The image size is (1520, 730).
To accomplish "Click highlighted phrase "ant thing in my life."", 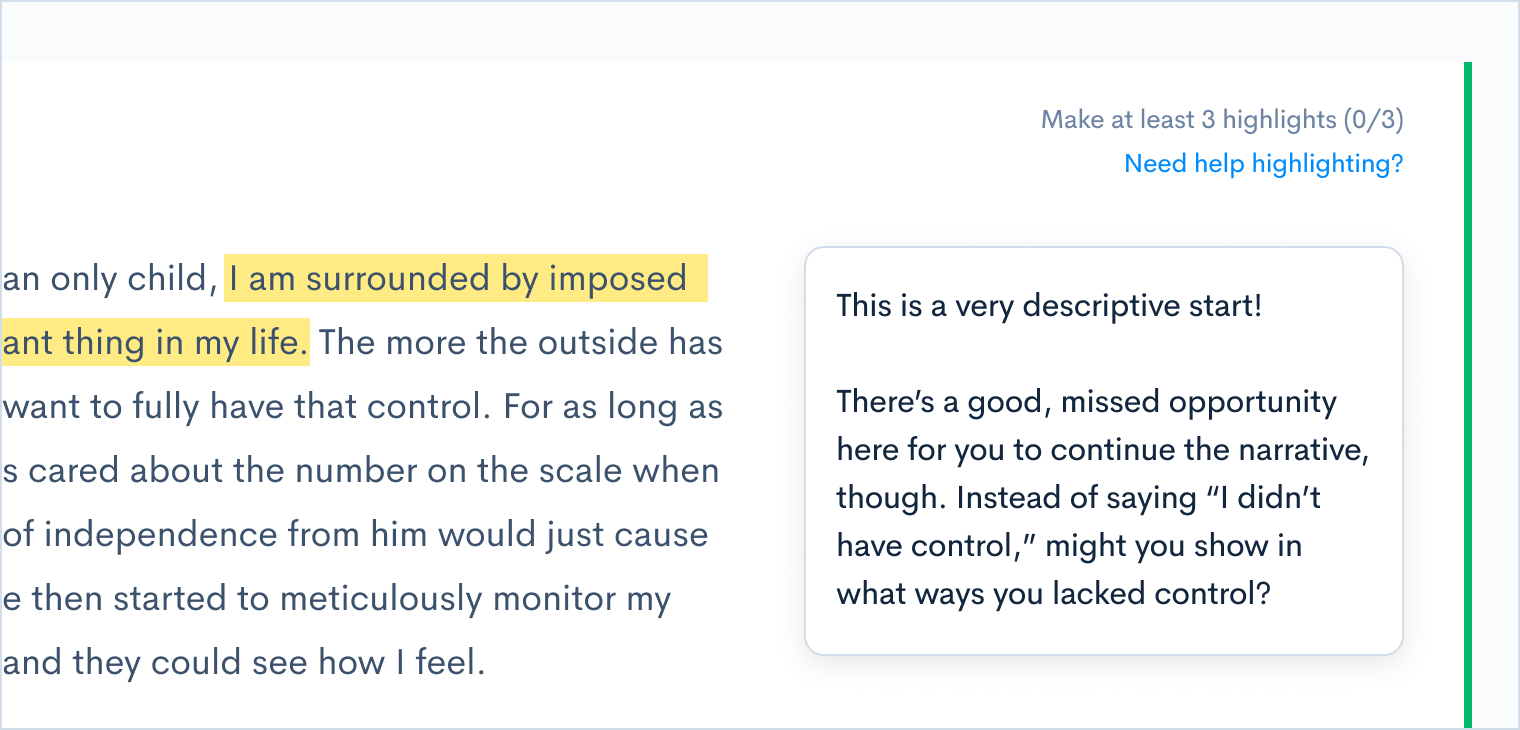I will [154, 343].
